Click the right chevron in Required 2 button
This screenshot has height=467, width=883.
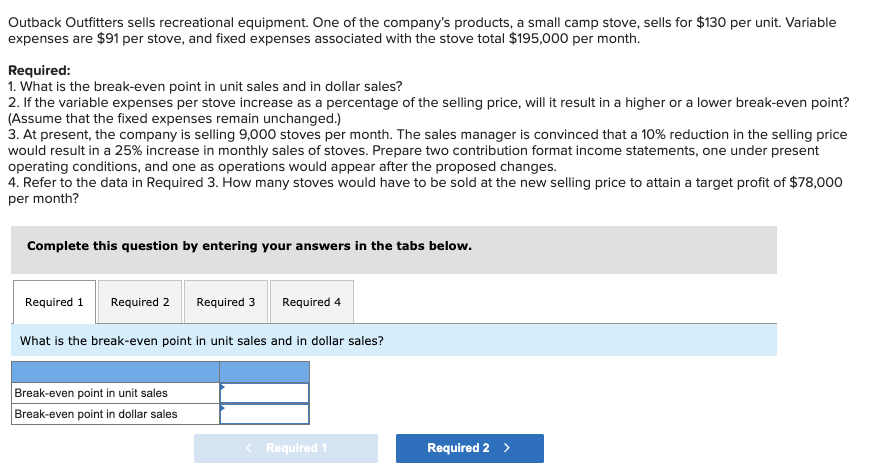[507, 448]
